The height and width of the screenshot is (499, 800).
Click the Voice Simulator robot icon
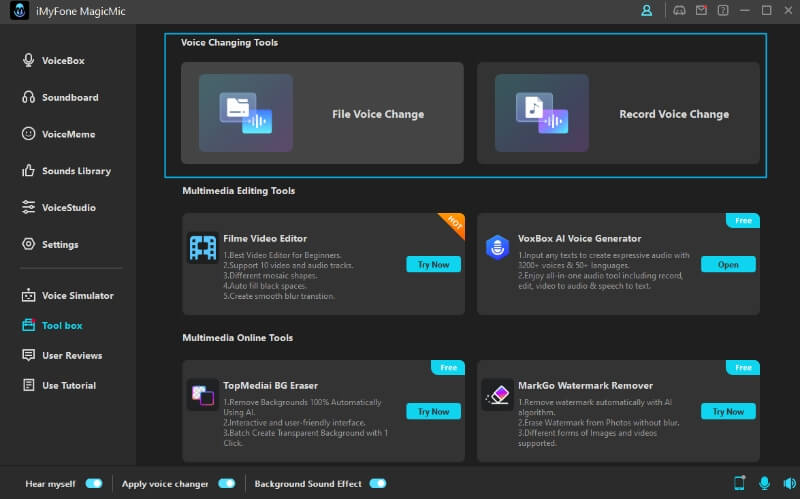[29, 295]
